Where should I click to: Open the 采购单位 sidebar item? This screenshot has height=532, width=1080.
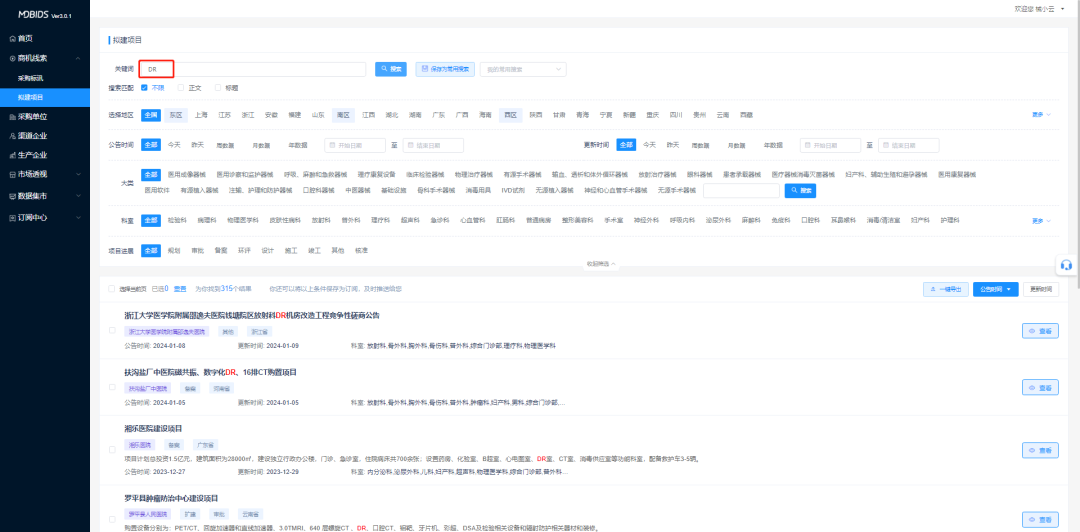pos(45,116)
